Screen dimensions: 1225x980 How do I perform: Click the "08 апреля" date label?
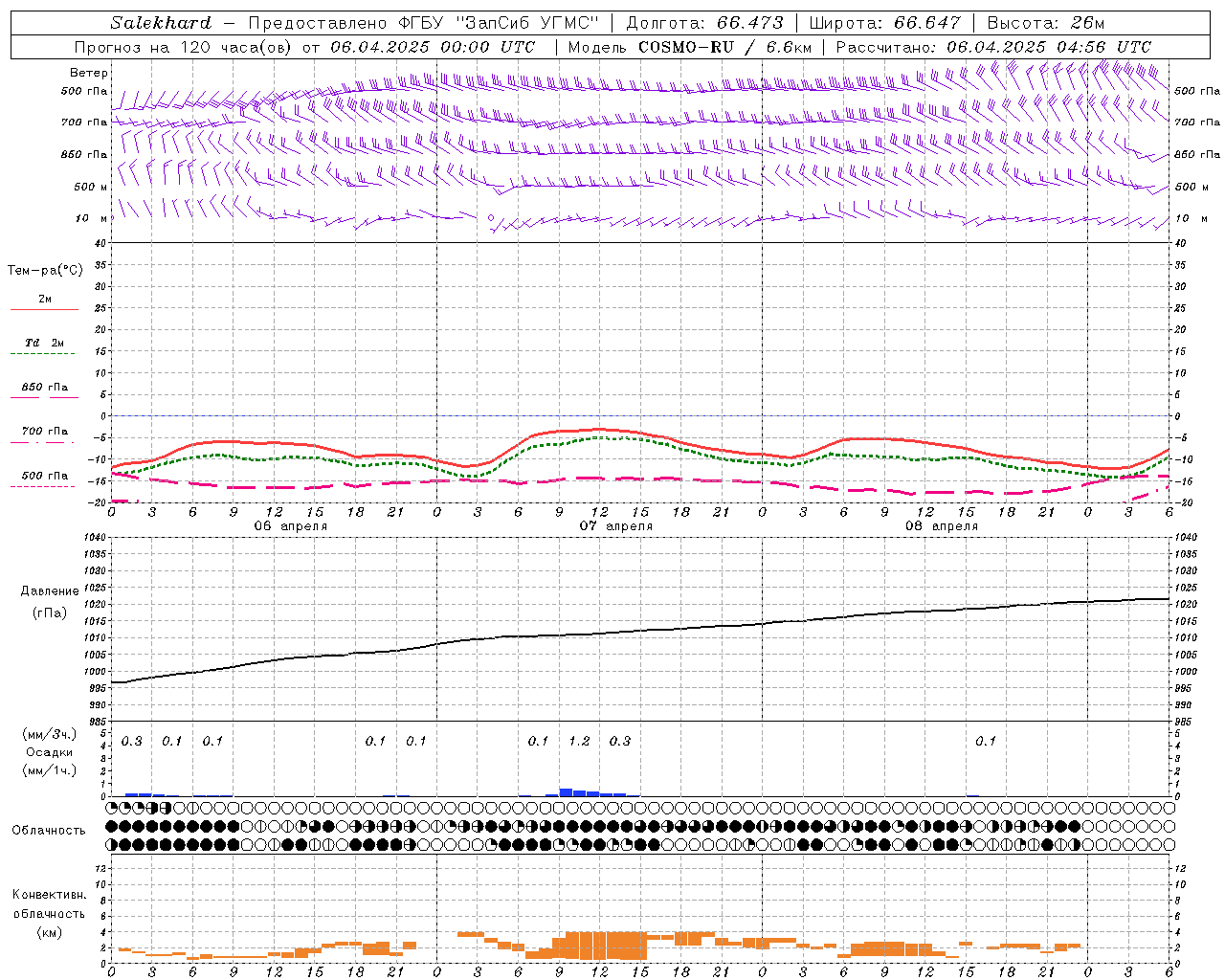pos(941,526)
